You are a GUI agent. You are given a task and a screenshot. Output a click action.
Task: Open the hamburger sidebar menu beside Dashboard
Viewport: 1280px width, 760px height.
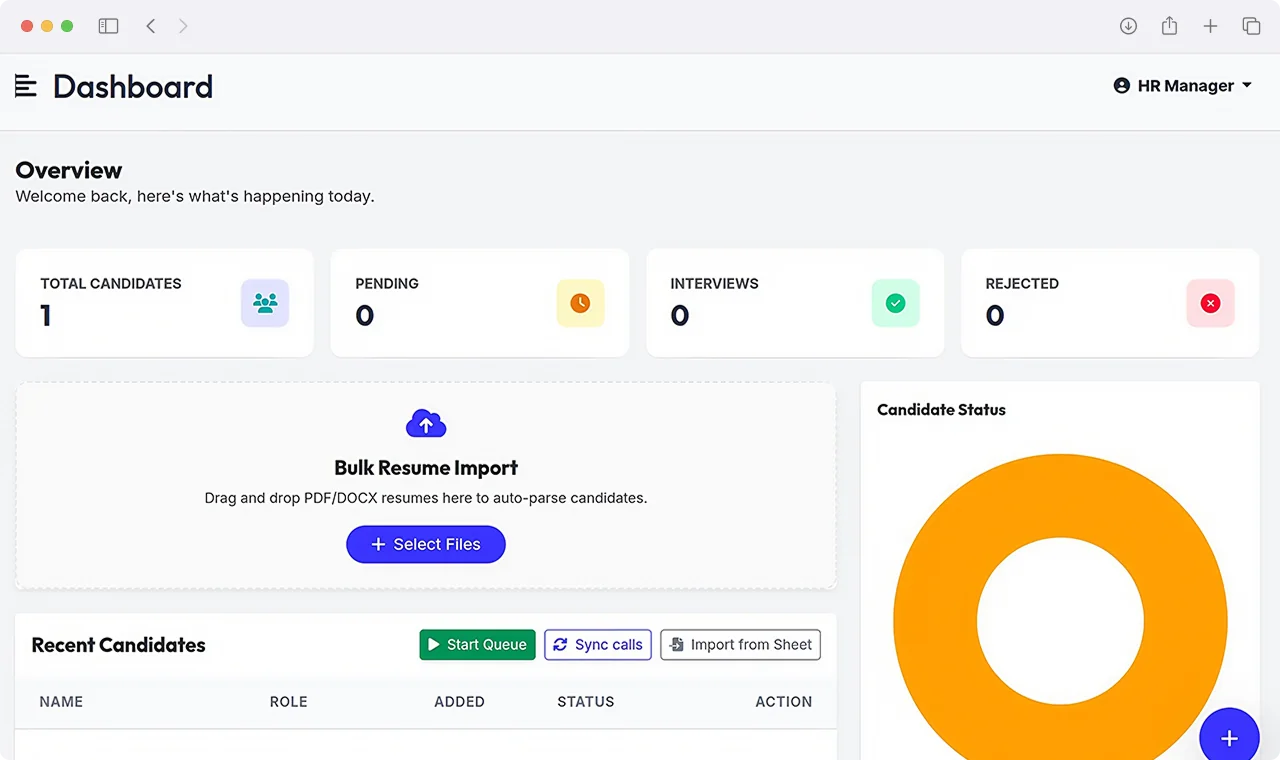click(26, 86)
